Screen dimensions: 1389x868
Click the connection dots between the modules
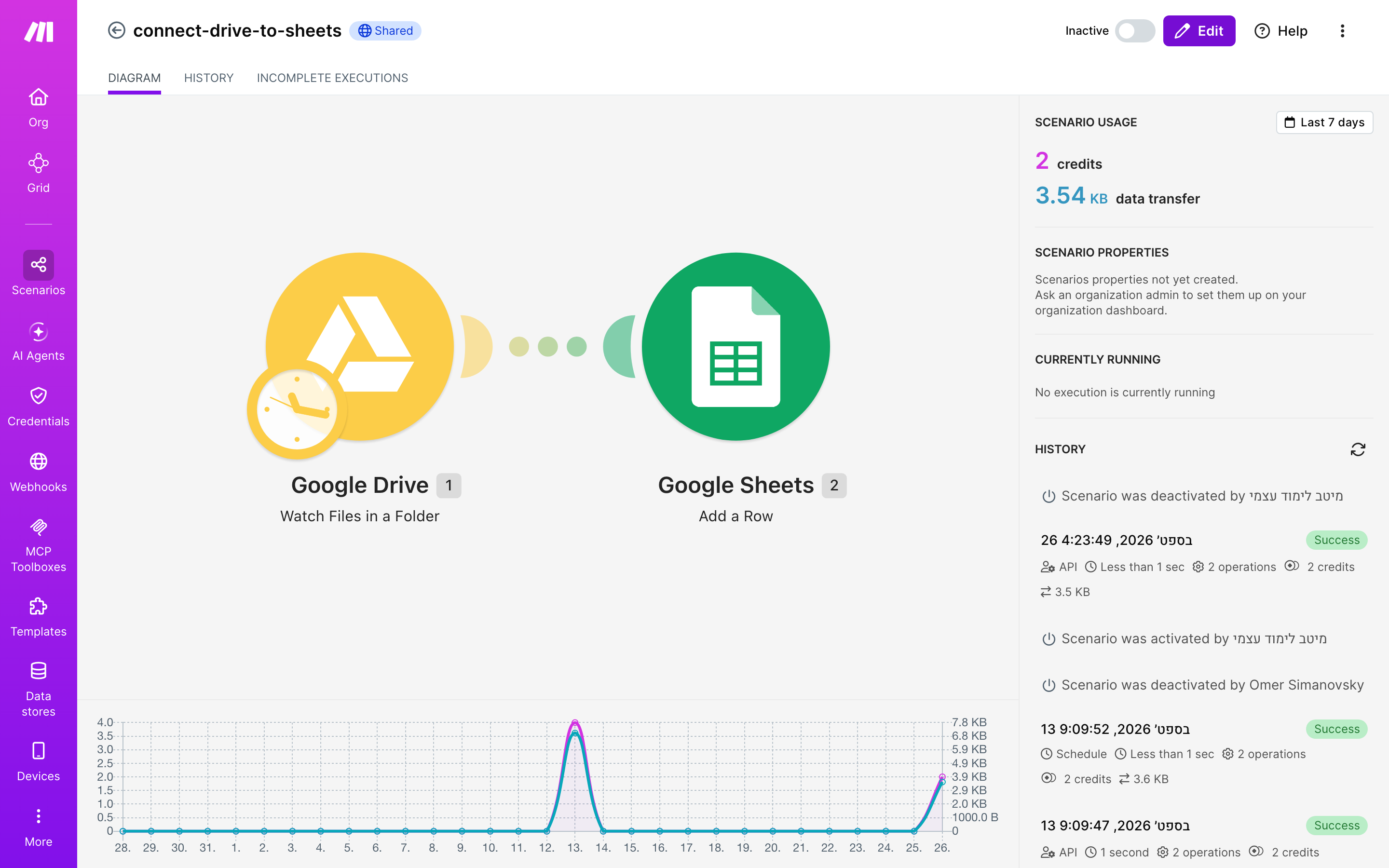tap(547, 347)
